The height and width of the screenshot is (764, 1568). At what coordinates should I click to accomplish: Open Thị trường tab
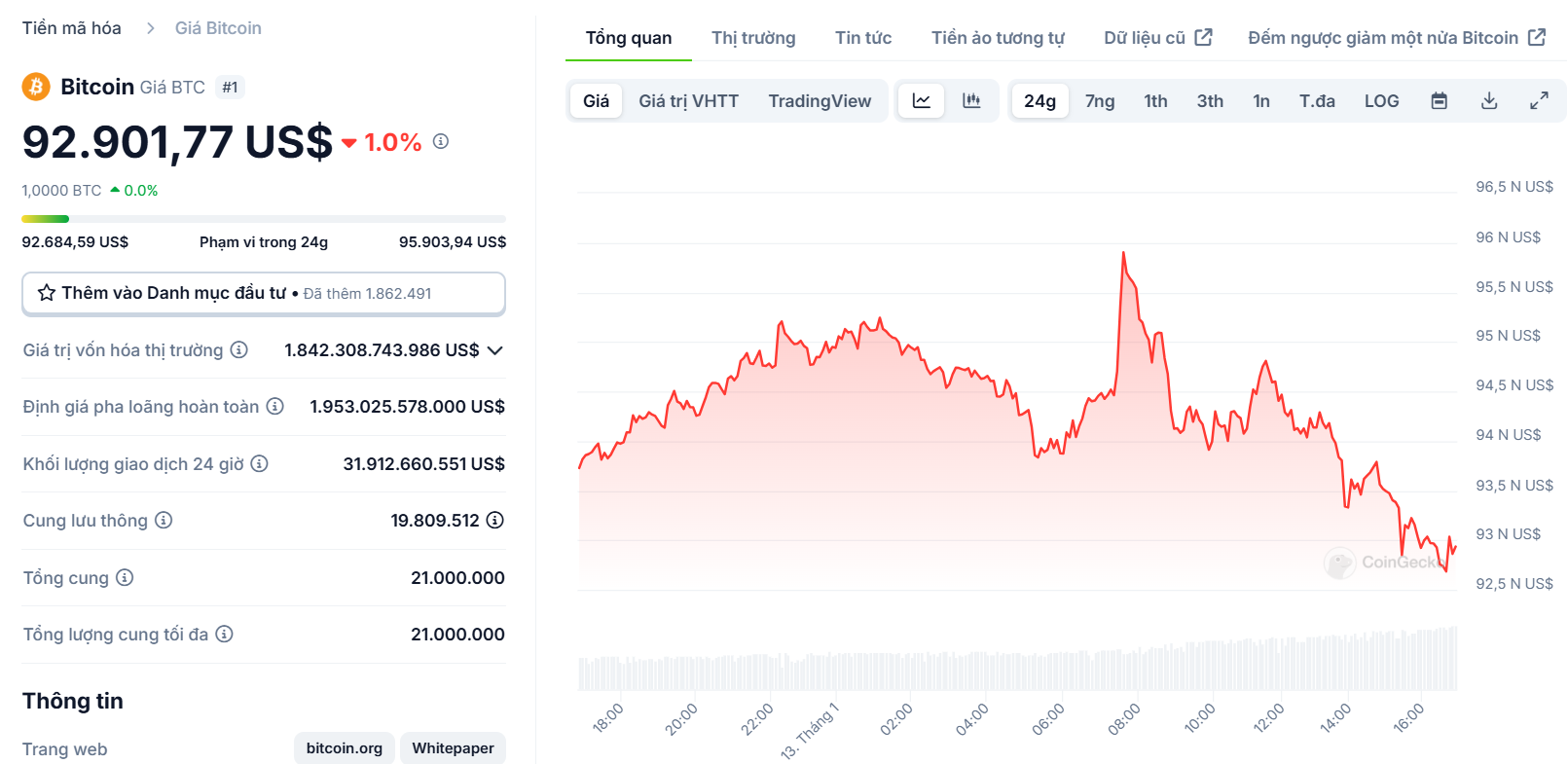point(753,38)
